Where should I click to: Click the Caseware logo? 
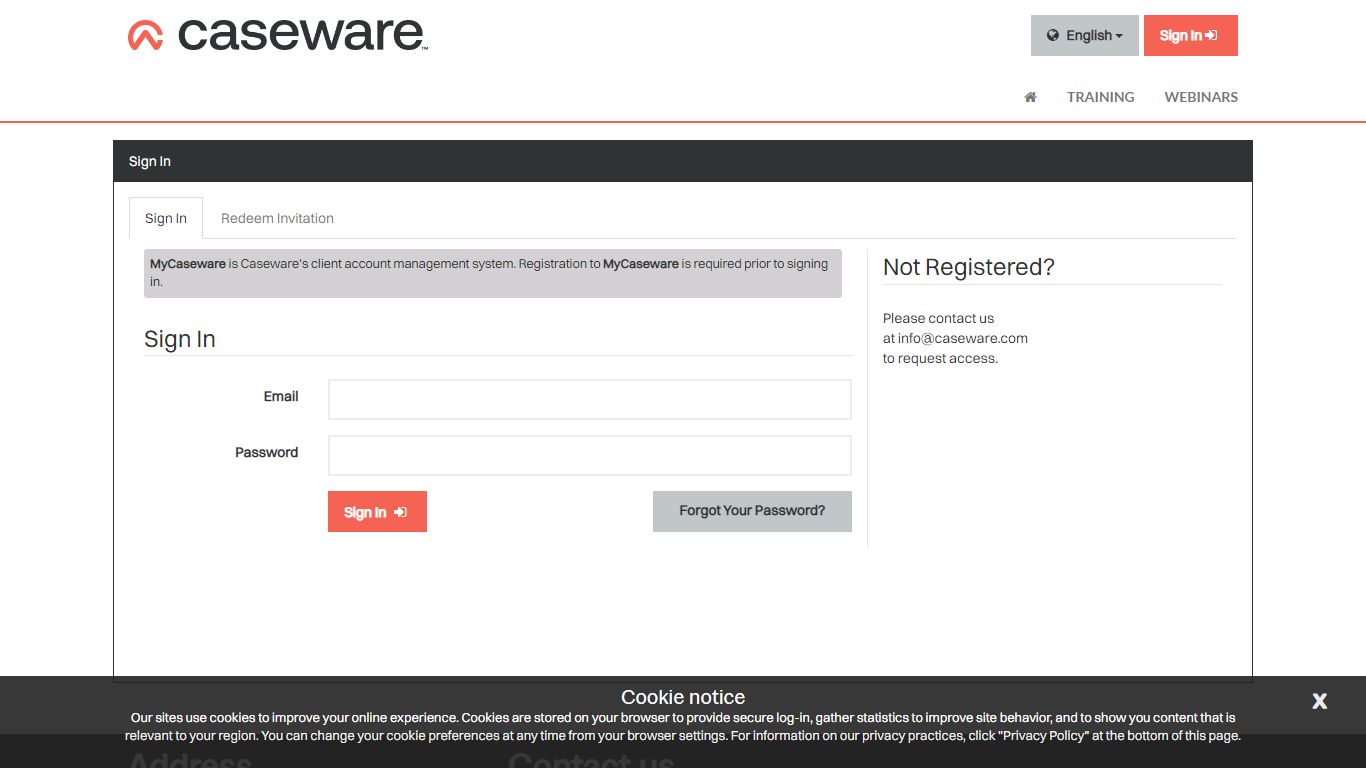pyautogui.click(x=277, y=34)
